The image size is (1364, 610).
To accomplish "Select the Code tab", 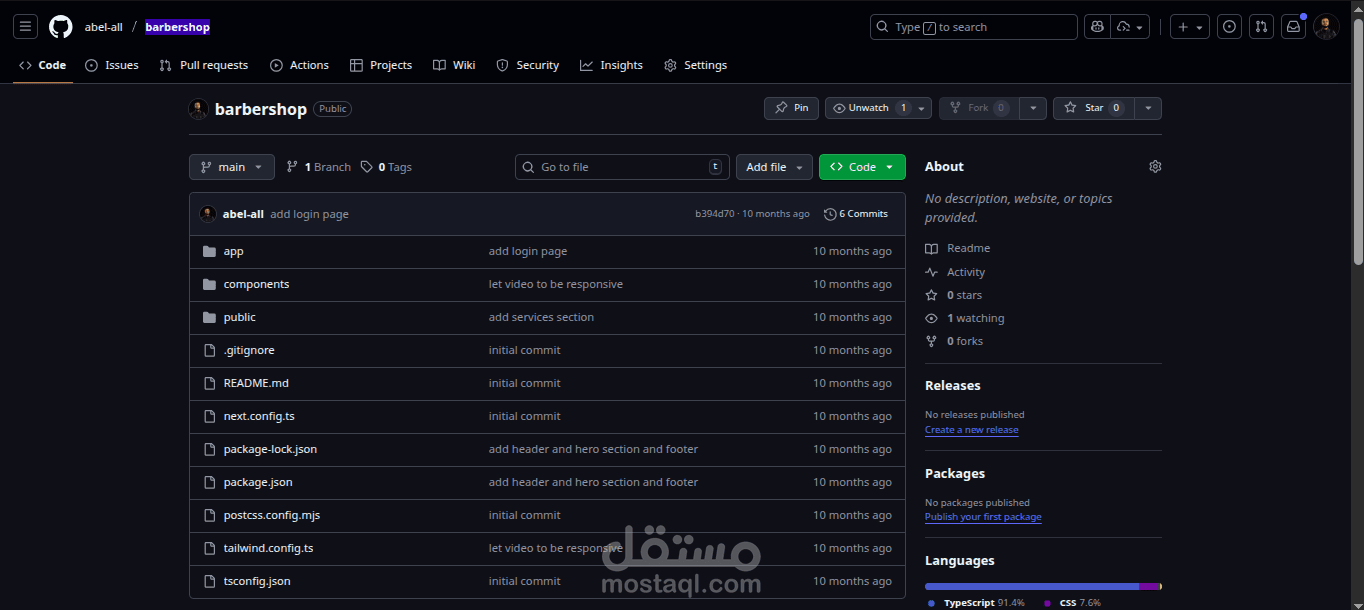I will [42, 65].
